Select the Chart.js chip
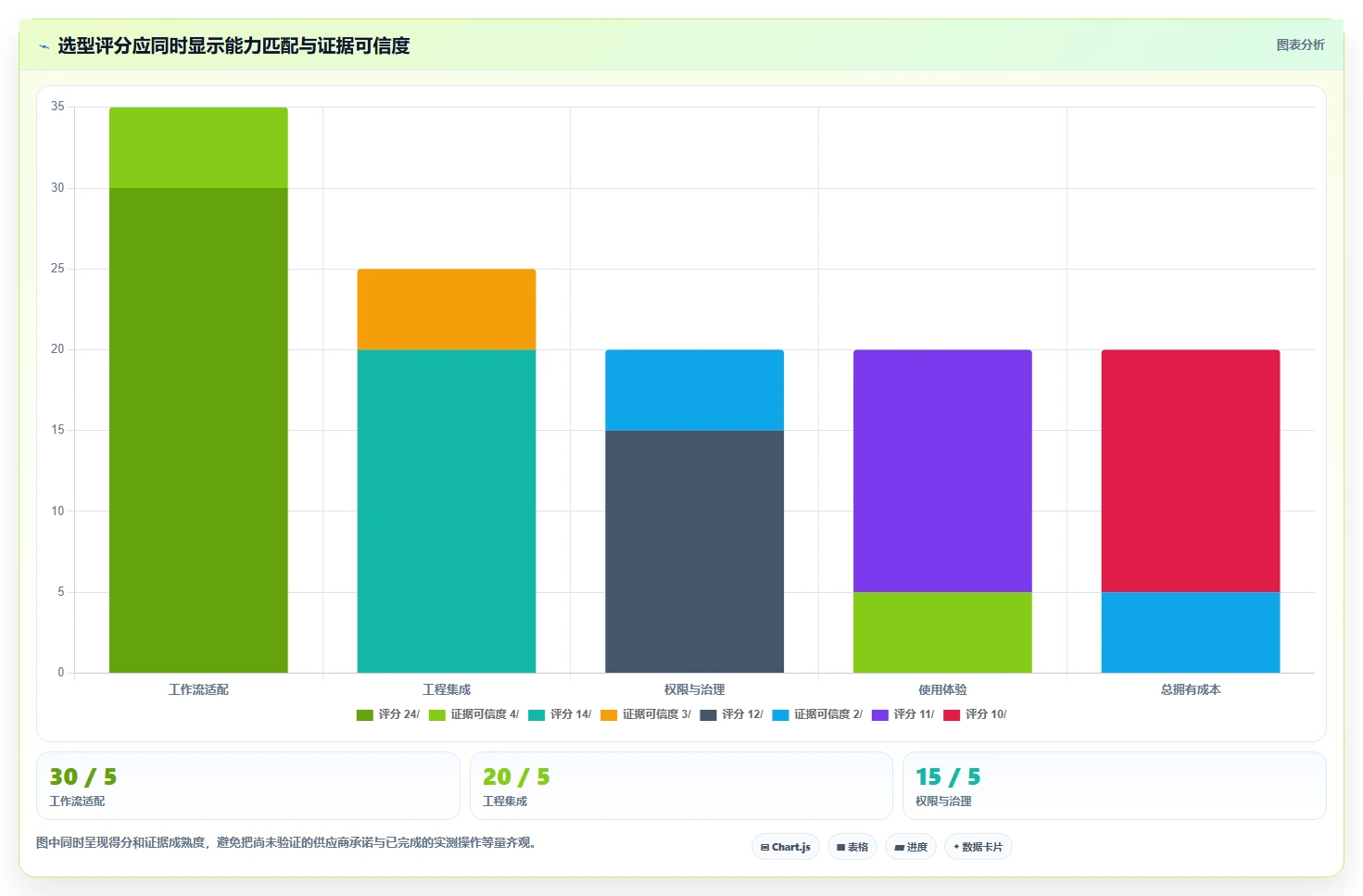The height and width of the screenshot is (896, 1363). tap(786, 847)
